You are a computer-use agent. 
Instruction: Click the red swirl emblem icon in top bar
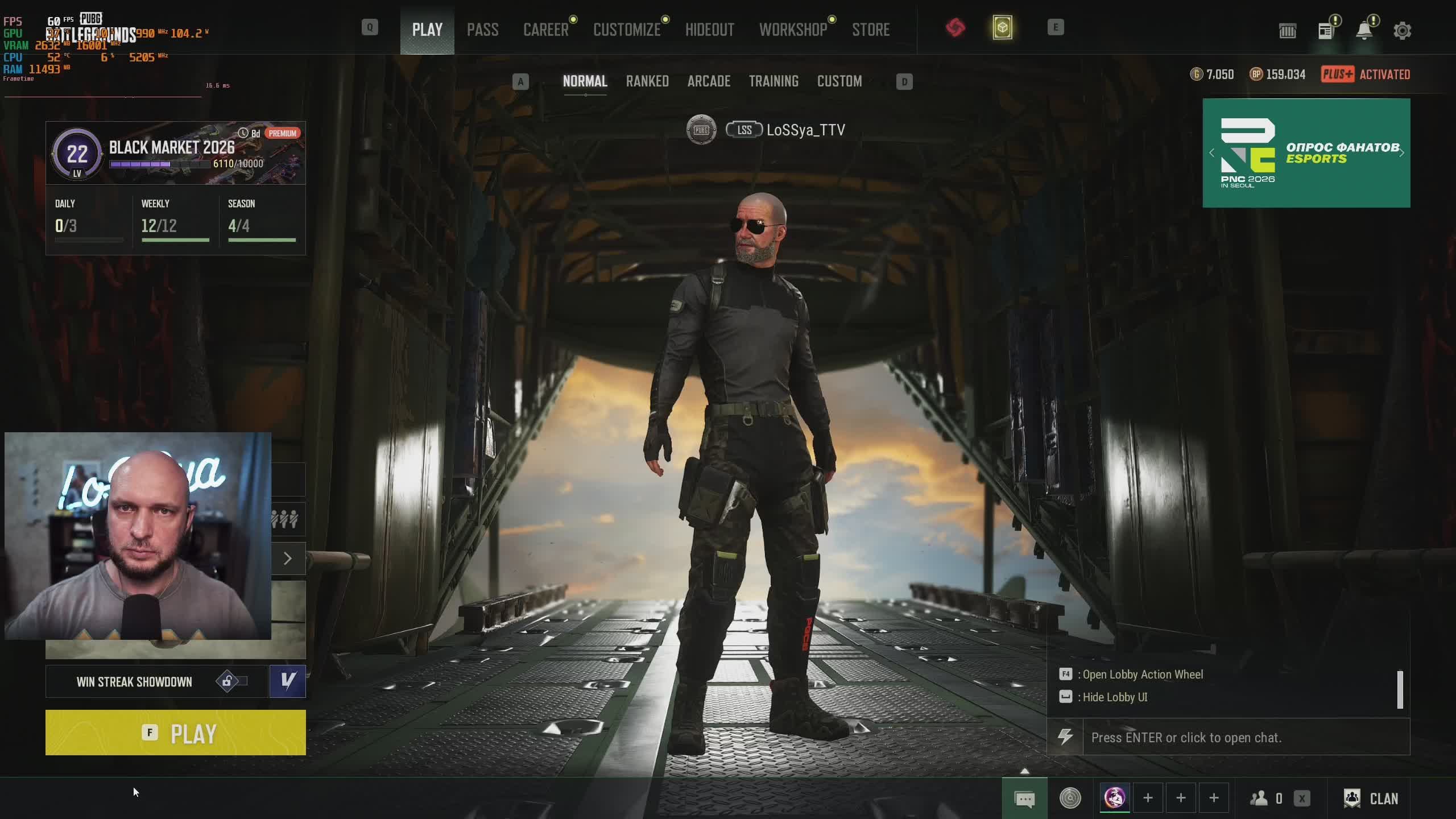pyautogui.click(x=955, y=27)
